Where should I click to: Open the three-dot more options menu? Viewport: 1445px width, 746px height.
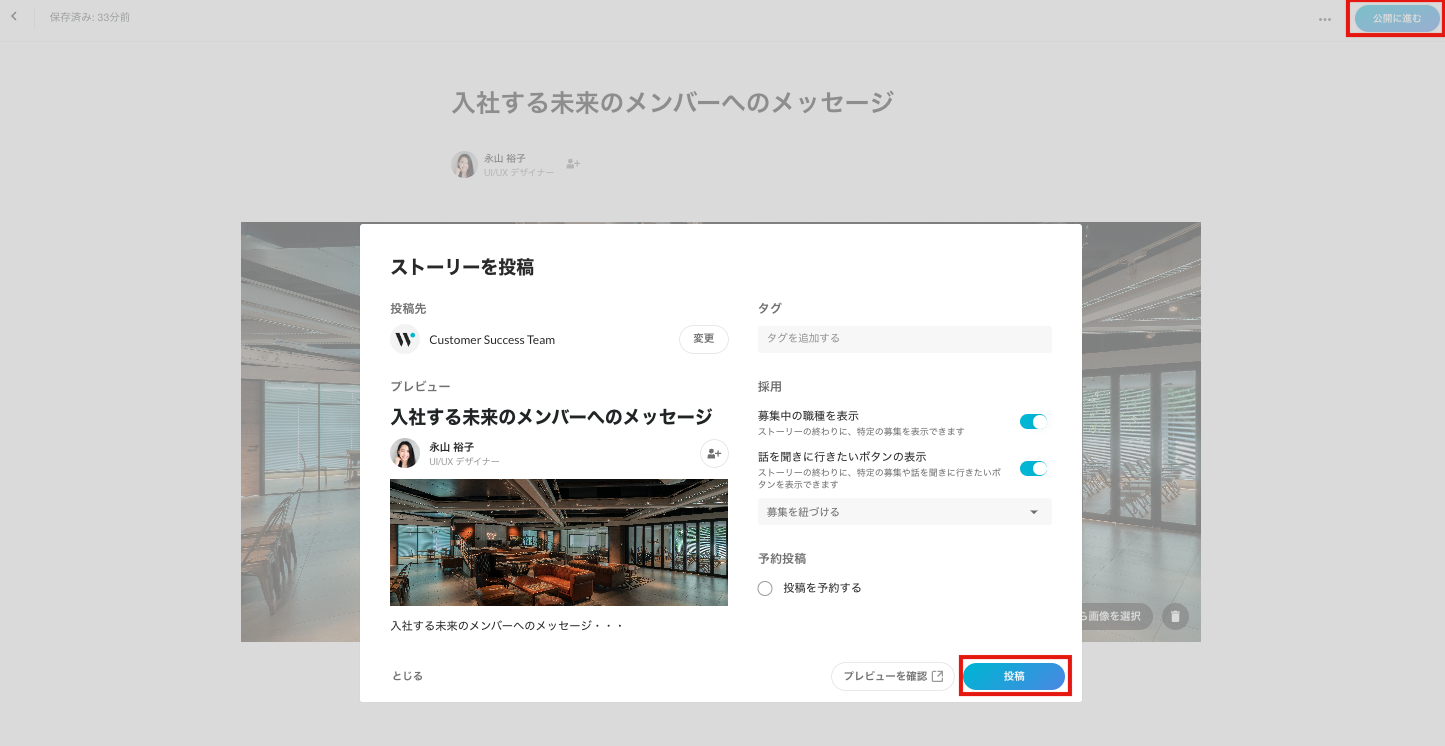pos(1325,18)
